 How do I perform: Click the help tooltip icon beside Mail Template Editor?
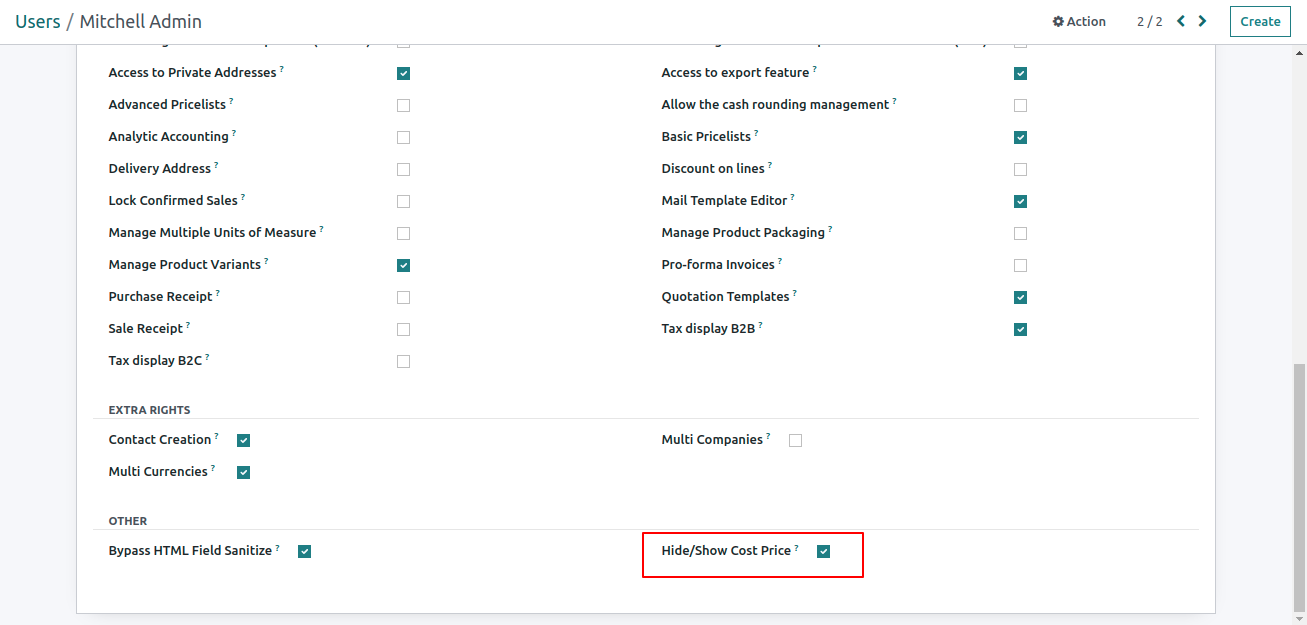(x=793, y=197)
